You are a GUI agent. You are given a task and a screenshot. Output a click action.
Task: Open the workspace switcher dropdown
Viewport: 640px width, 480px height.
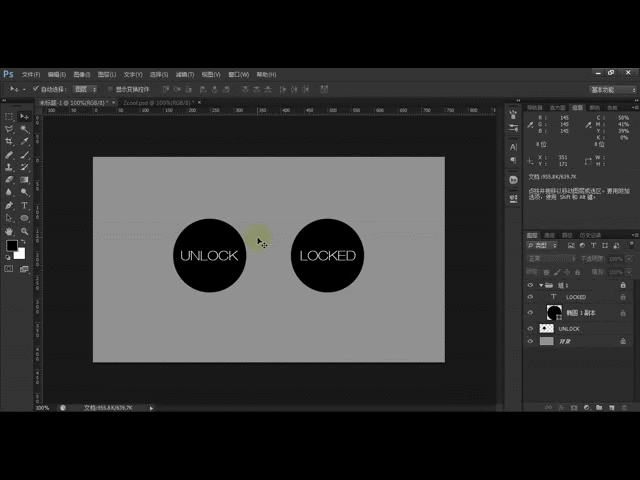point(612,89)
